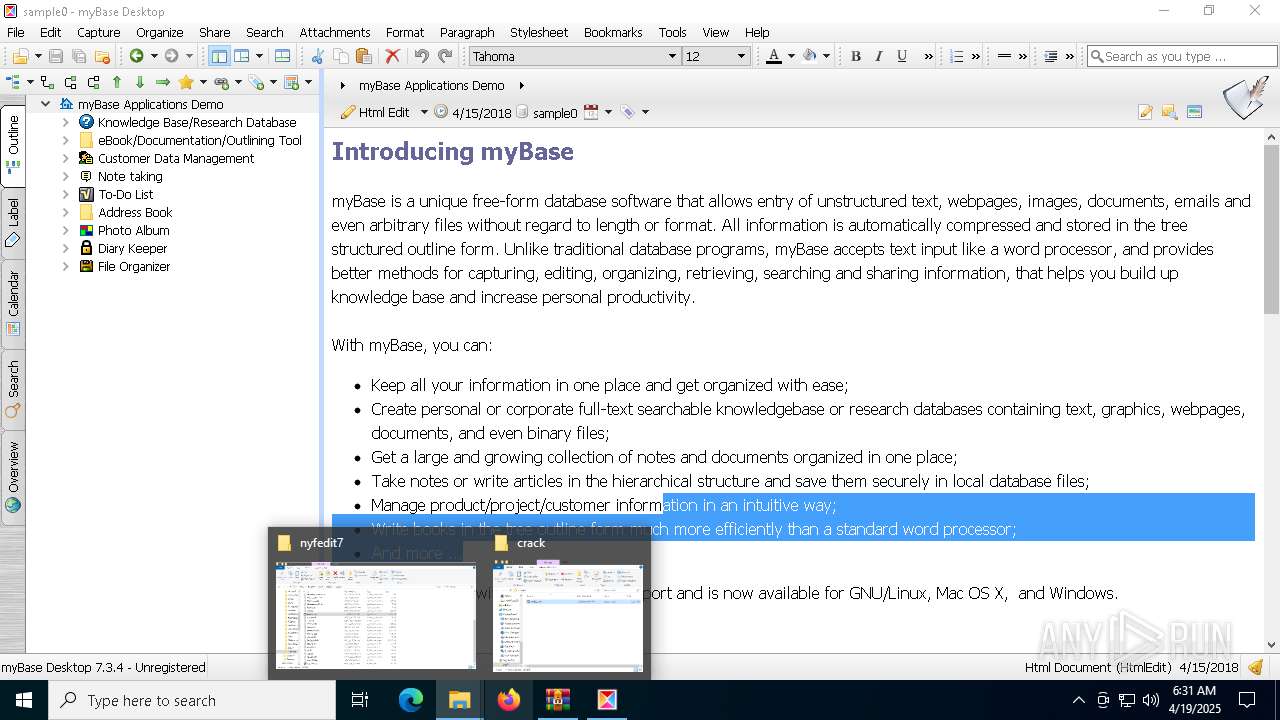
Task: Expand the Photo Album node
Action: click(x=66, y=230)
